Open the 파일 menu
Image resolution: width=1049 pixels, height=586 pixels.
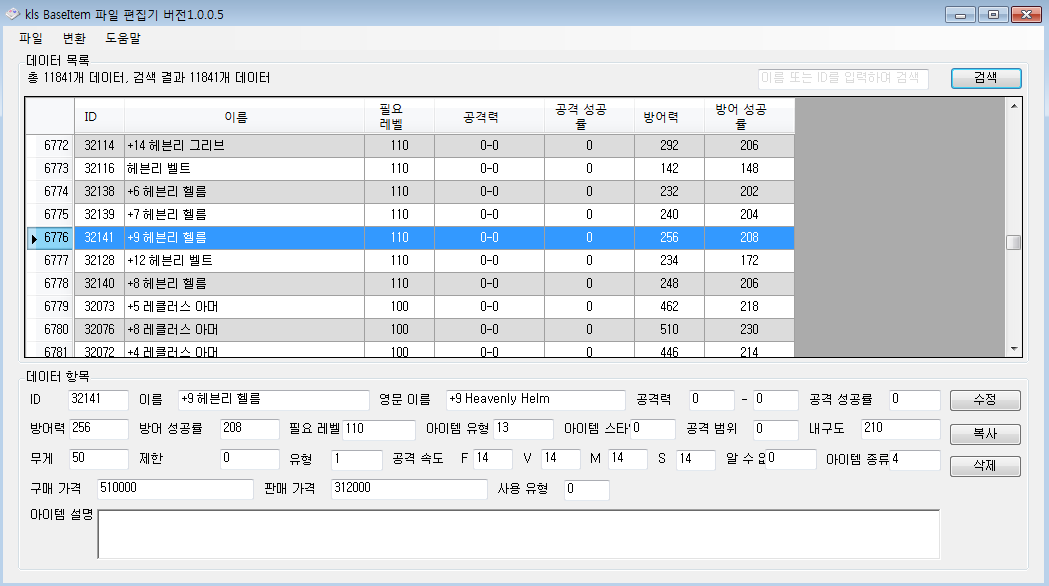31,38
